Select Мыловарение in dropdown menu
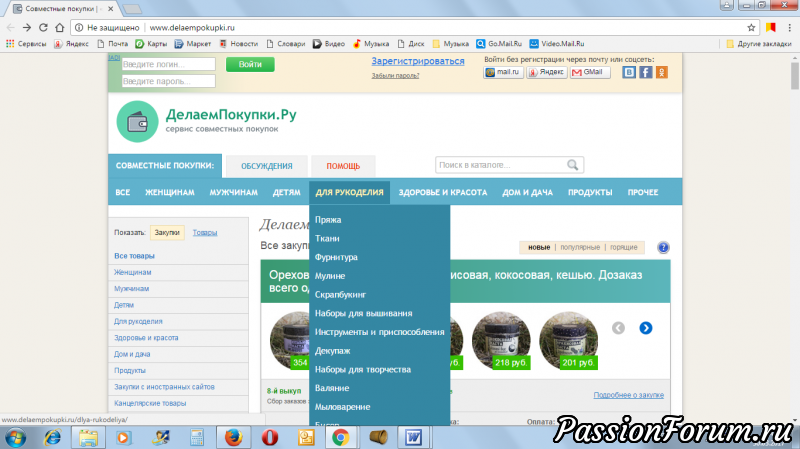The width and height of the screenshot is (800, 449). [x=342, y=407]
